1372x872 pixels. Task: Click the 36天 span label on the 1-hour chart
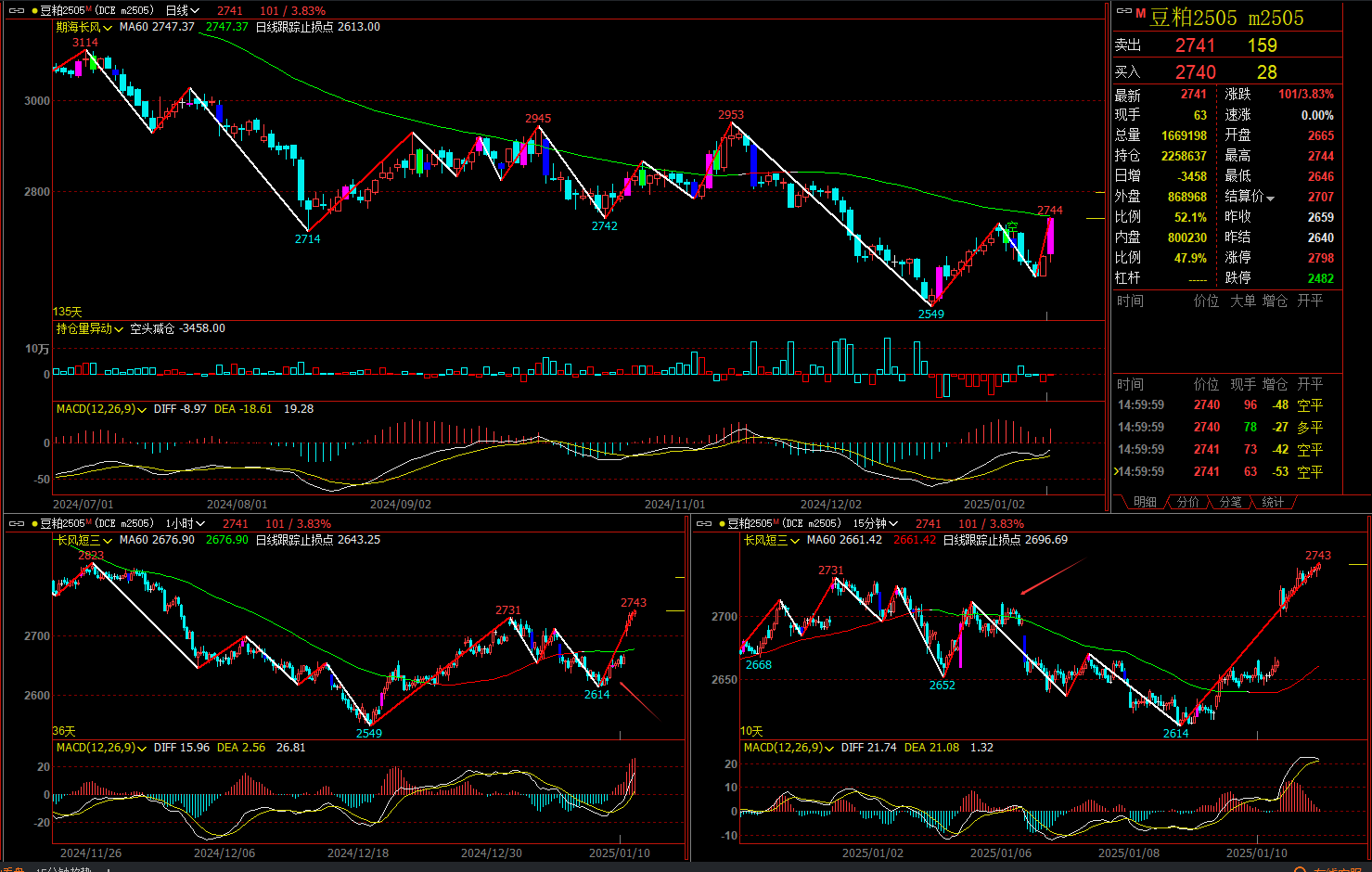(x=64, y=732)
